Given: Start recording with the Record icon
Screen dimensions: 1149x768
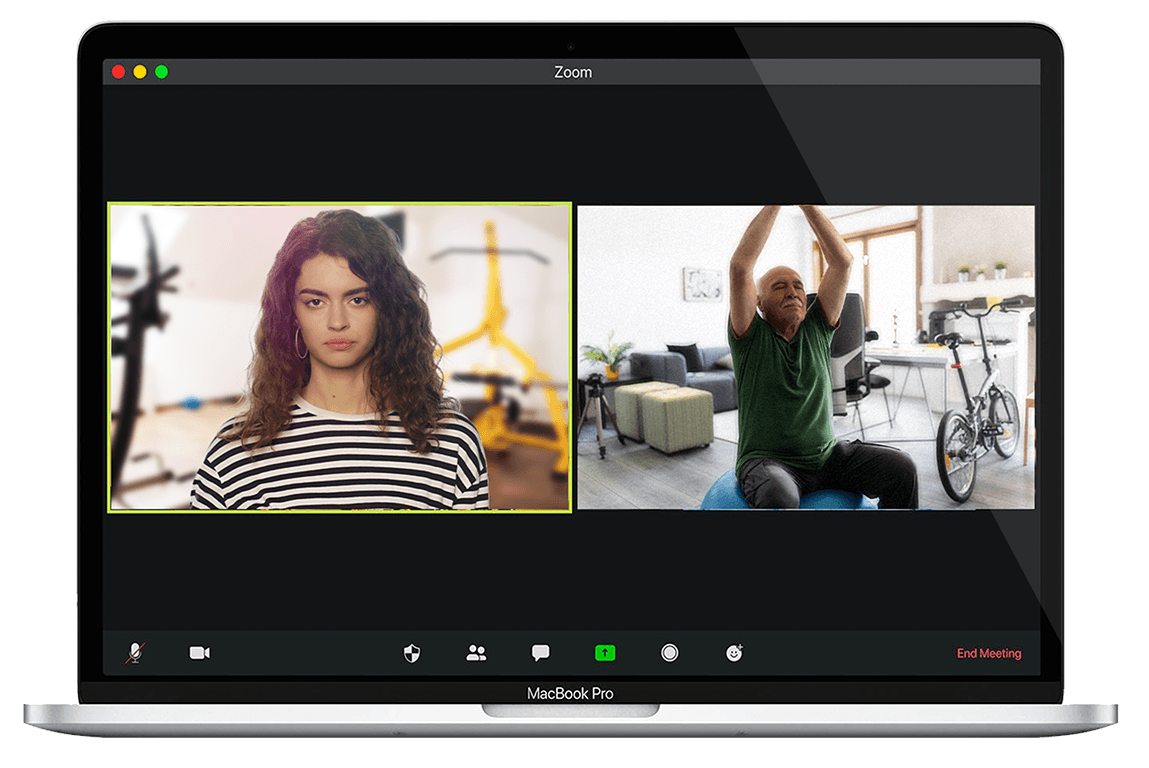Looking at the screenshot, I should click(x=669, y=652).
